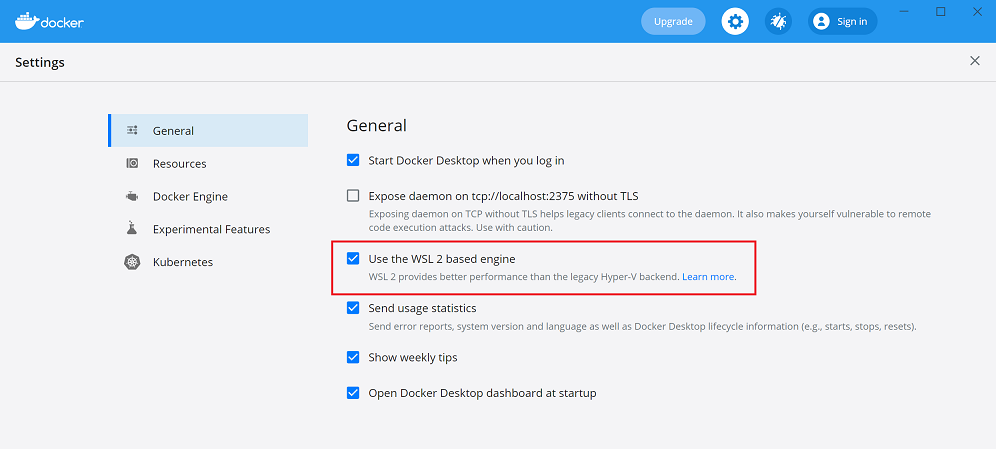This screenshot has width=996, height=449.
Task: Uncheck Start Docker Desktop when you log in
Action: 353,160
